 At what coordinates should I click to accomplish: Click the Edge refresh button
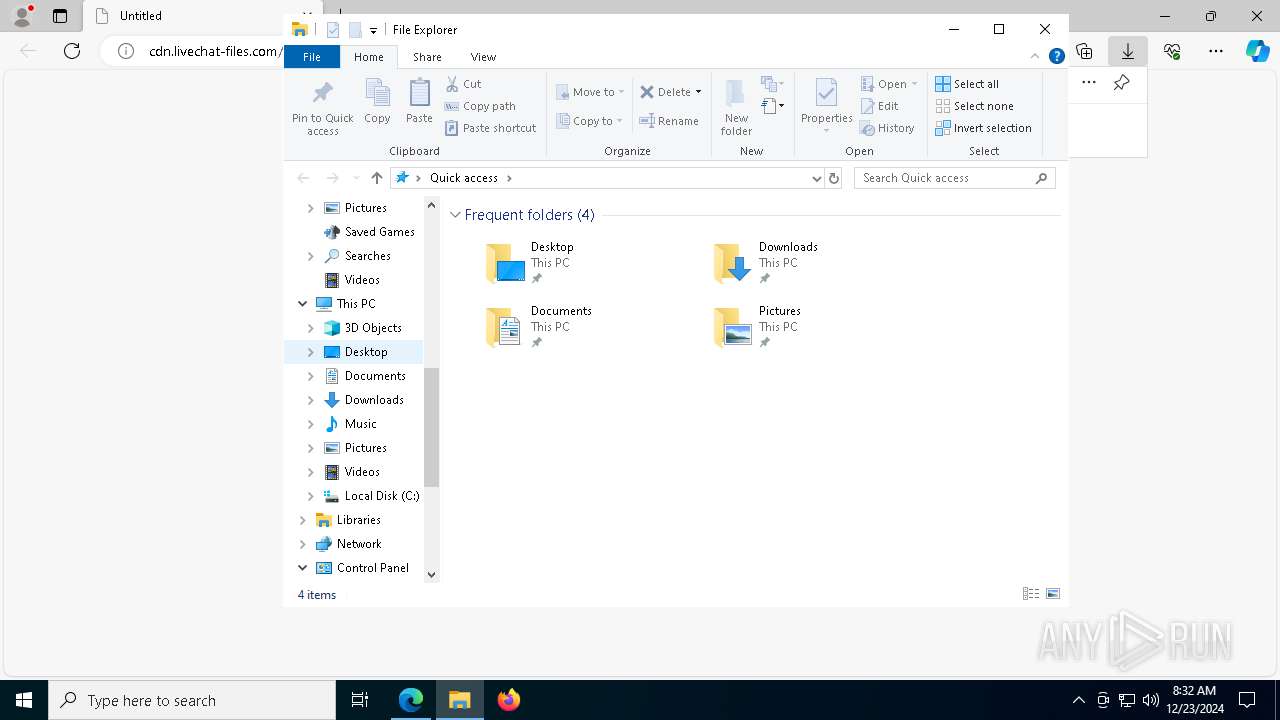72,51
